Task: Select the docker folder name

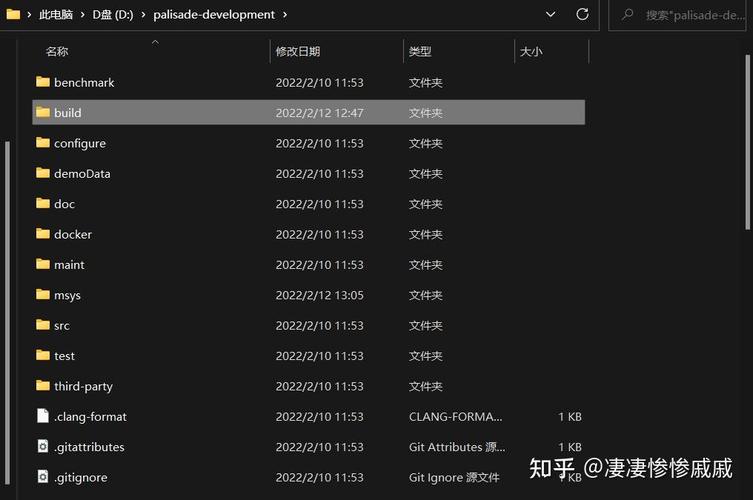Action: point(73,234)
